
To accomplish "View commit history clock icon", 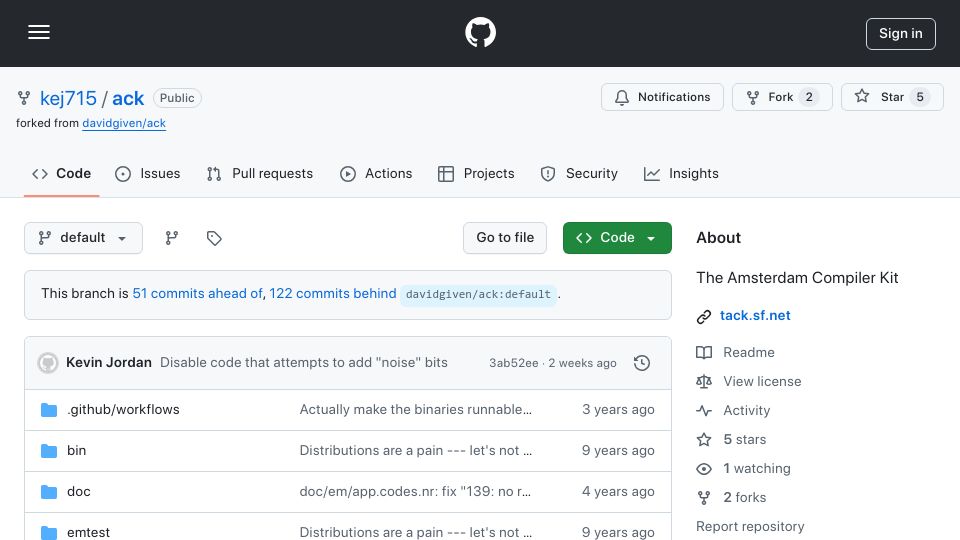I will (x=642, y=363).
